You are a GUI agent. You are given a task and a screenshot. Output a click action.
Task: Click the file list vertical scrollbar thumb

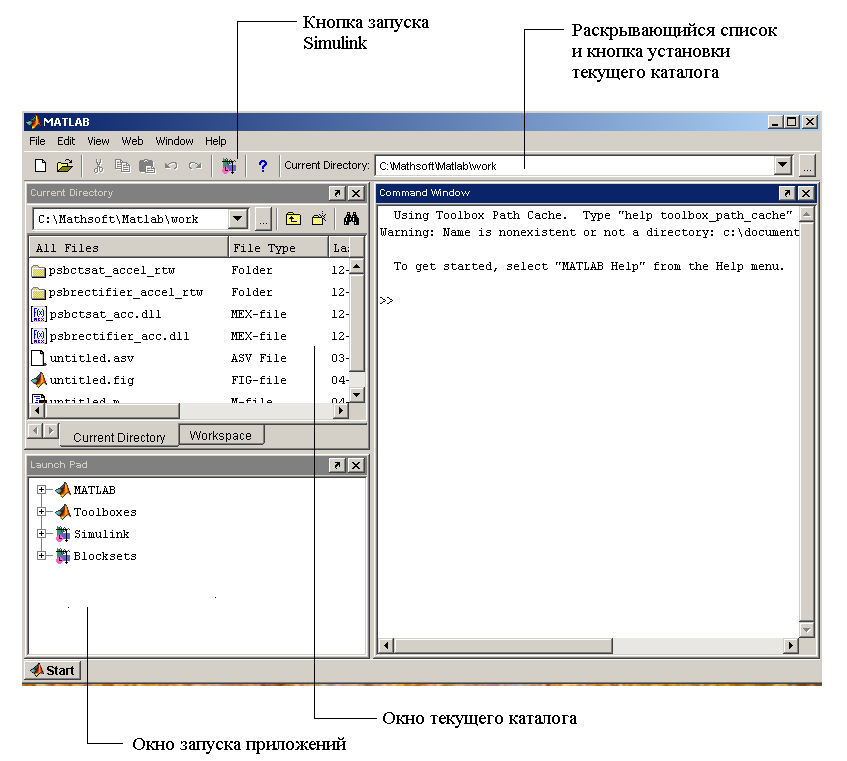[357, 323]
